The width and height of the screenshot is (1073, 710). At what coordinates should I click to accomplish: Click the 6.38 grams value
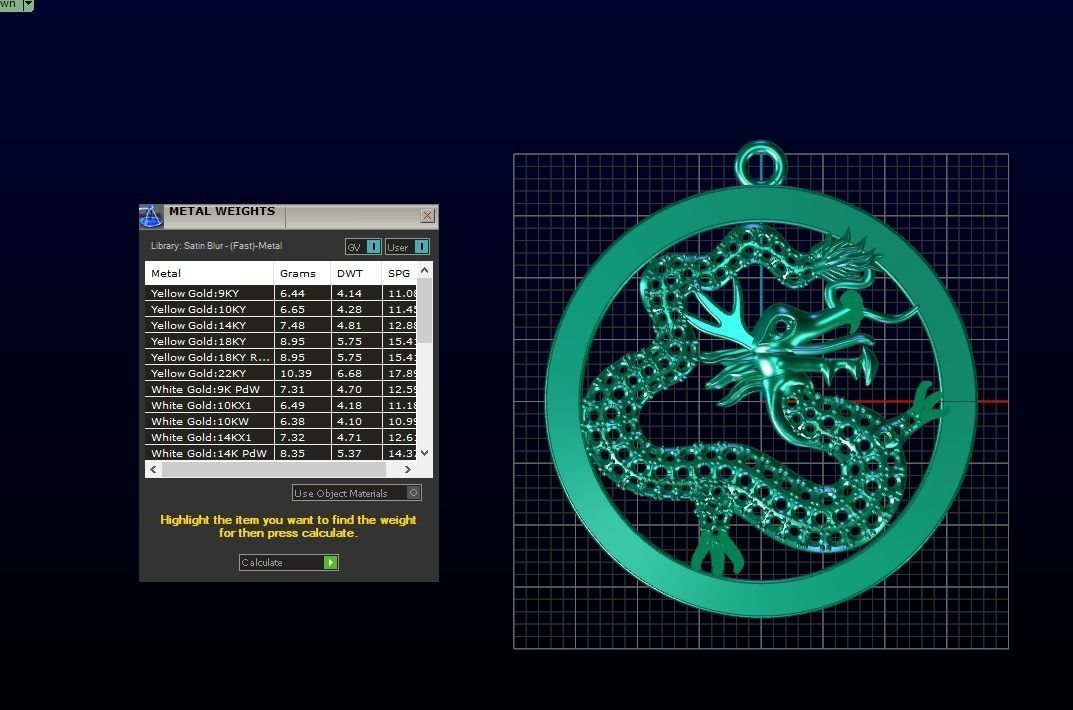click(292, 421)
